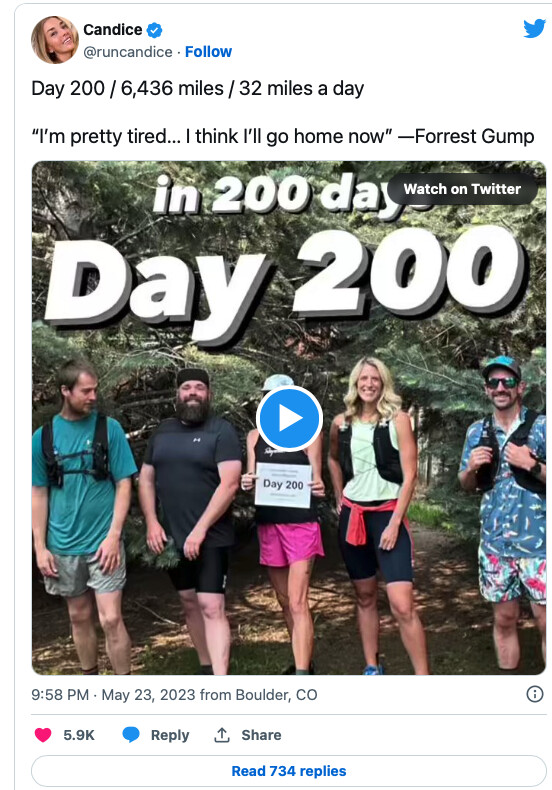Click the Twitter bird logo
The height and width of the screenshot is (790, 552).
point(534,29)
